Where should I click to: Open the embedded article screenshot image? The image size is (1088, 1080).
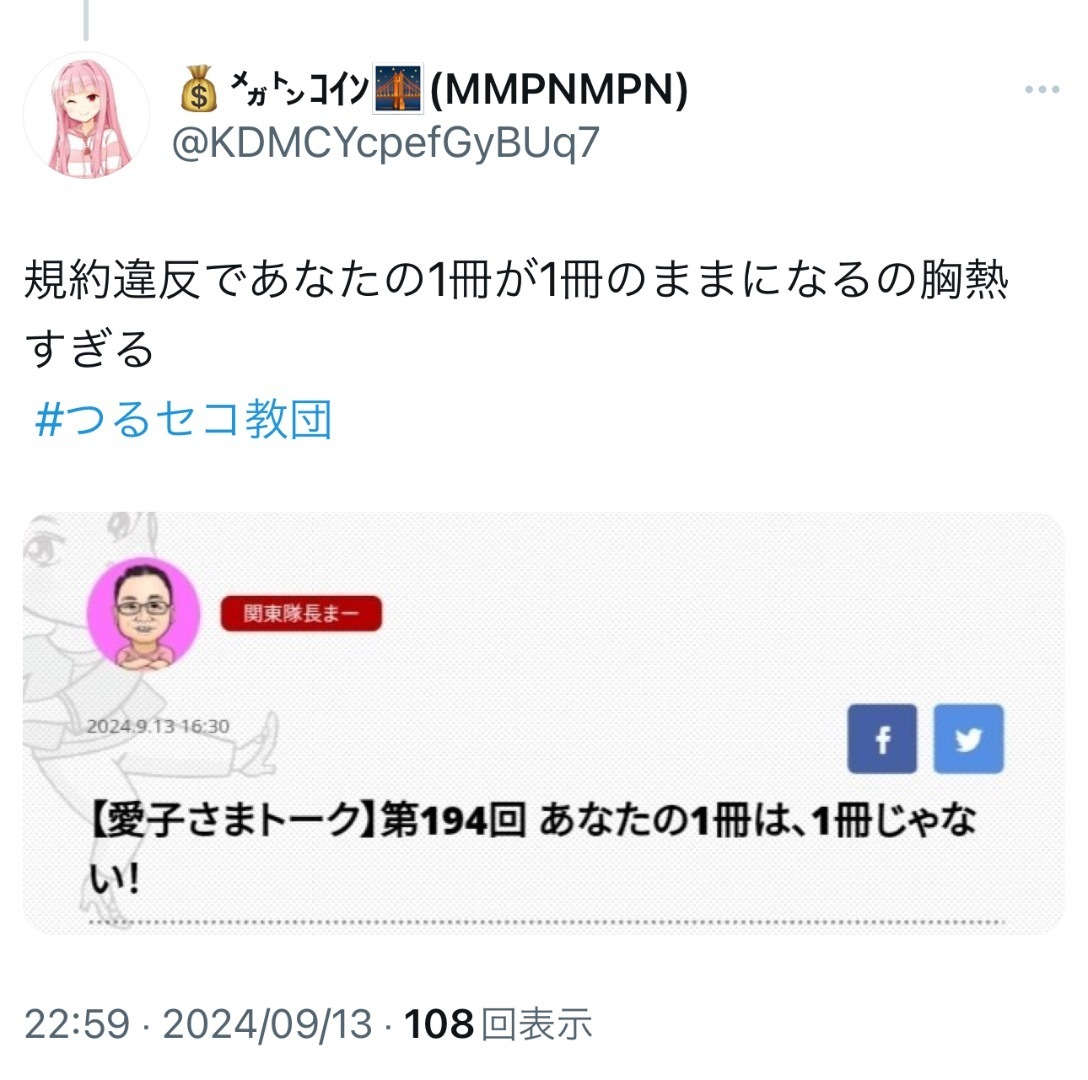543,723
